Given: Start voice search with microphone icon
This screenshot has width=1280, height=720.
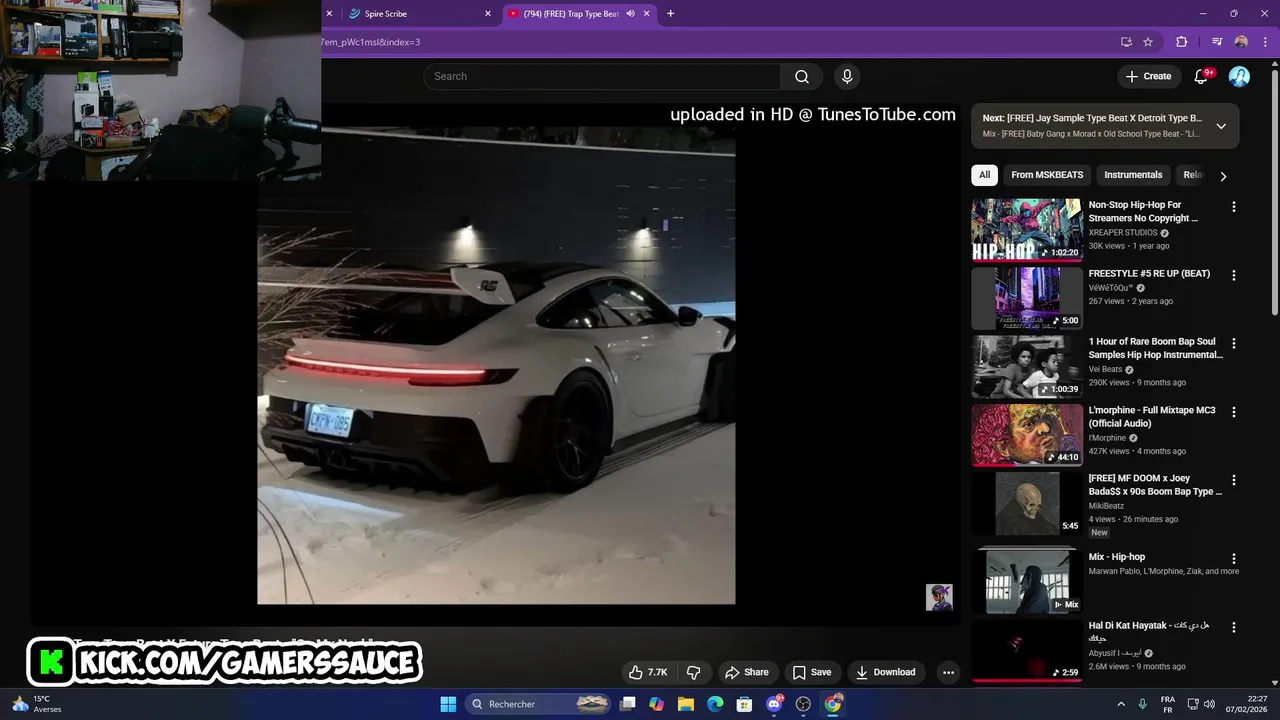Looking at the screenshot, I should click(847, 77).
